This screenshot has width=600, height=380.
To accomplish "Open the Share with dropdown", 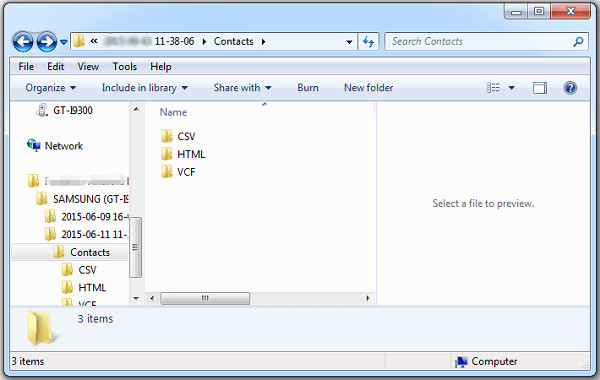I will coord(242,88).
